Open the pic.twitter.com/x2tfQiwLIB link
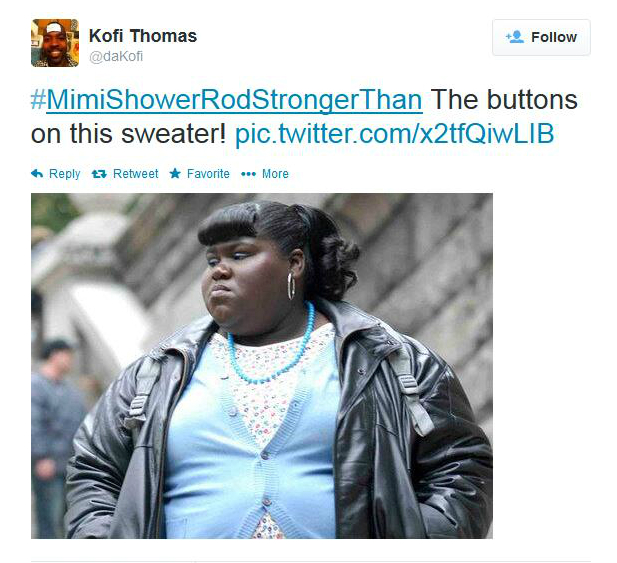The height and width of the screenshot is (563, 617). coord(394,134)
